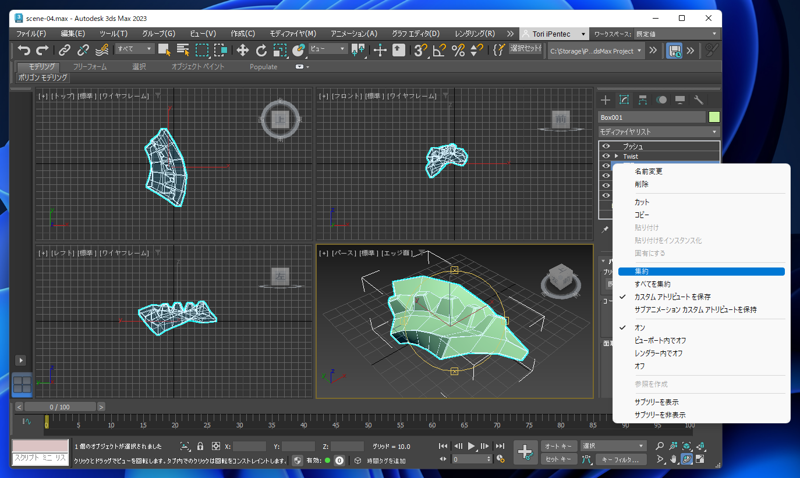
Task: Click the ポリゴン モデリング button
Action: (43, 78)
